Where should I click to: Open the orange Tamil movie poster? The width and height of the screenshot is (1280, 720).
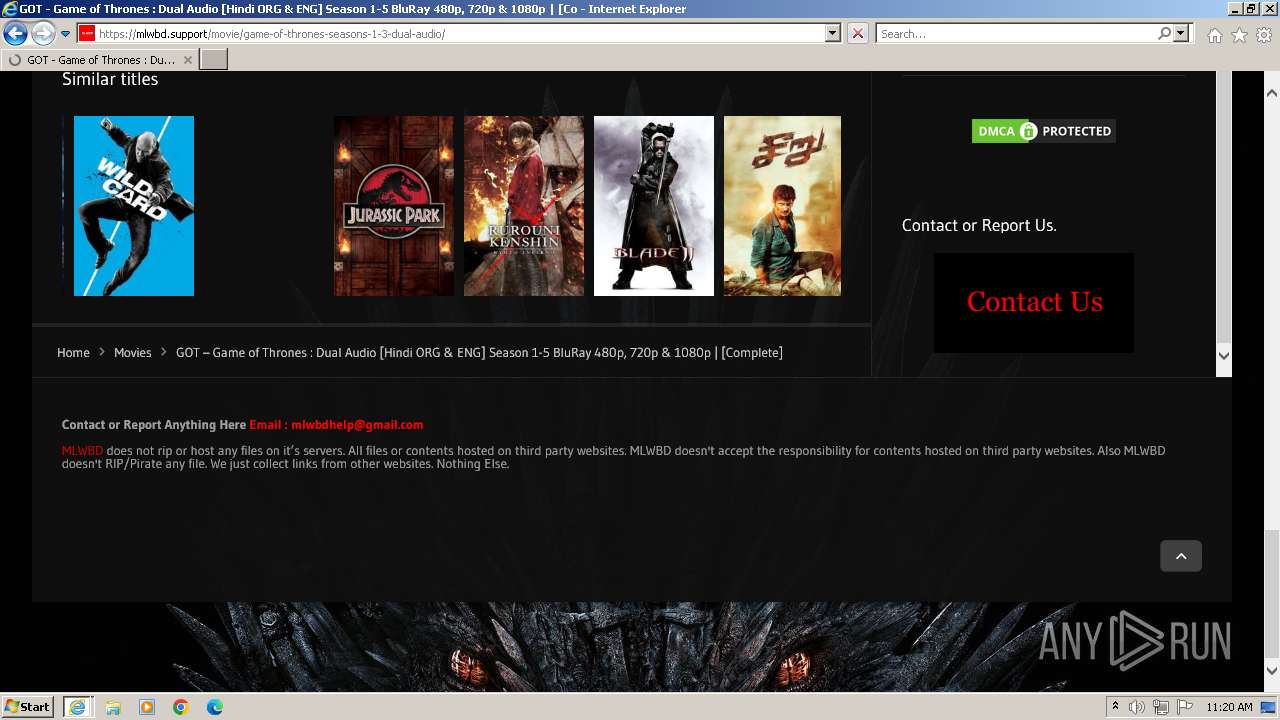(782, 206)
